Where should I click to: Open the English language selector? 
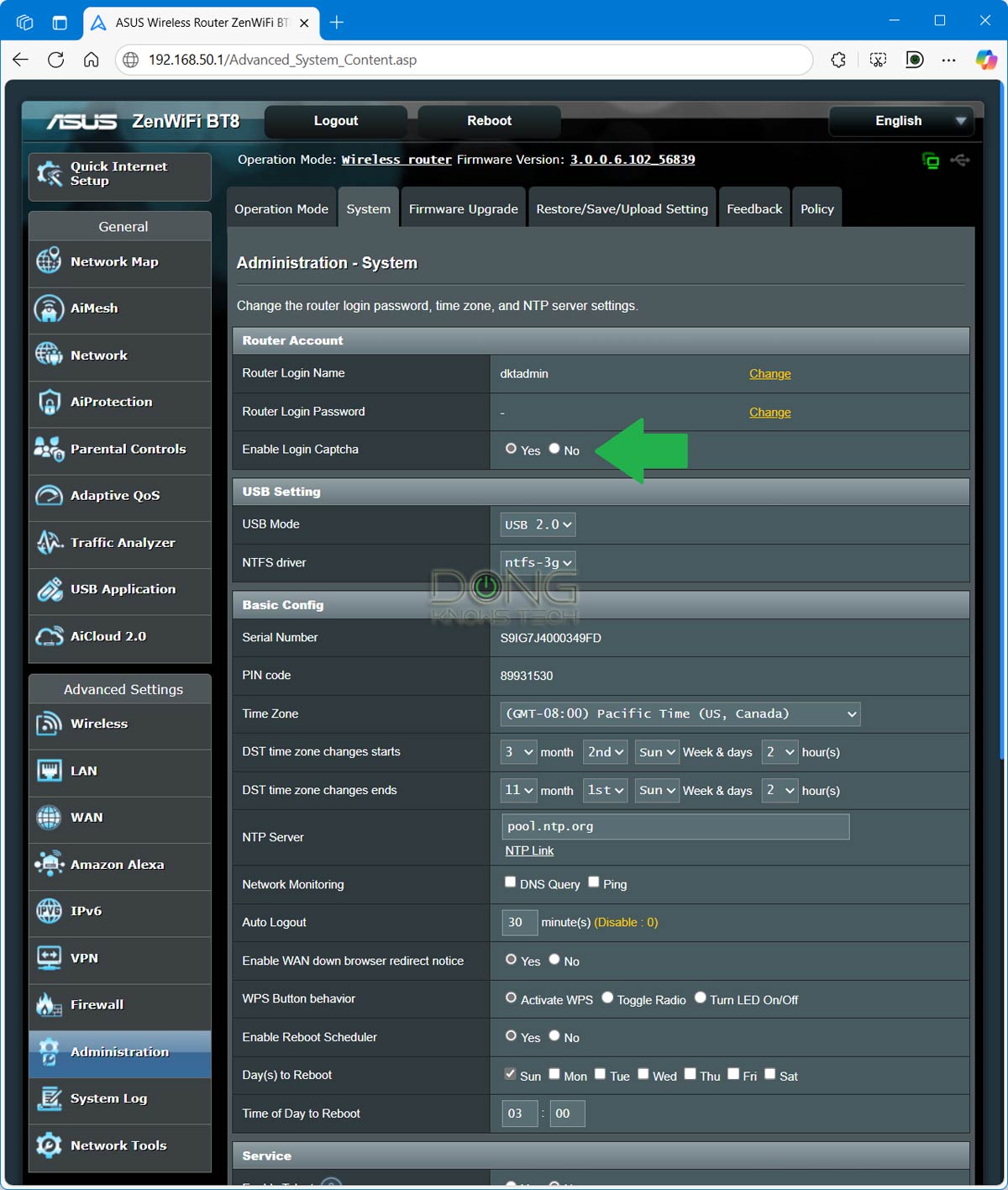pos(900,121)
